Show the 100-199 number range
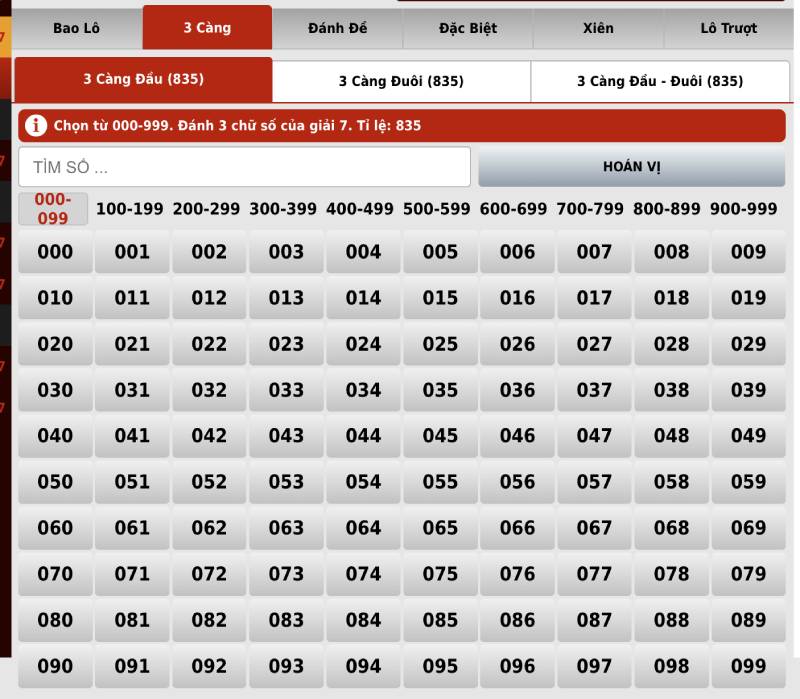This screenshot has width=800, height=699. pyautogui.click(x=132, y=209)
